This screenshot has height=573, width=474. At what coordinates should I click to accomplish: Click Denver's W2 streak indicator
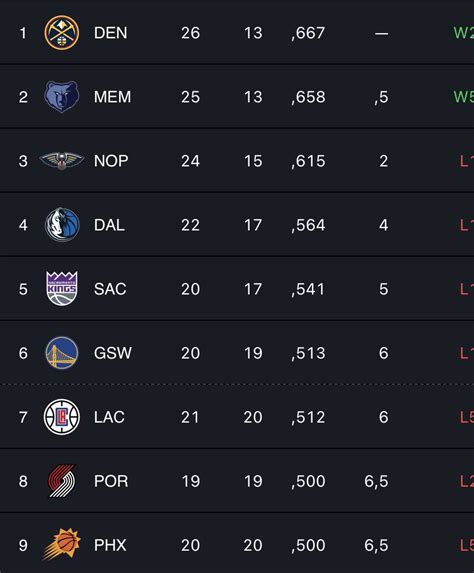(x=463, y=33)
